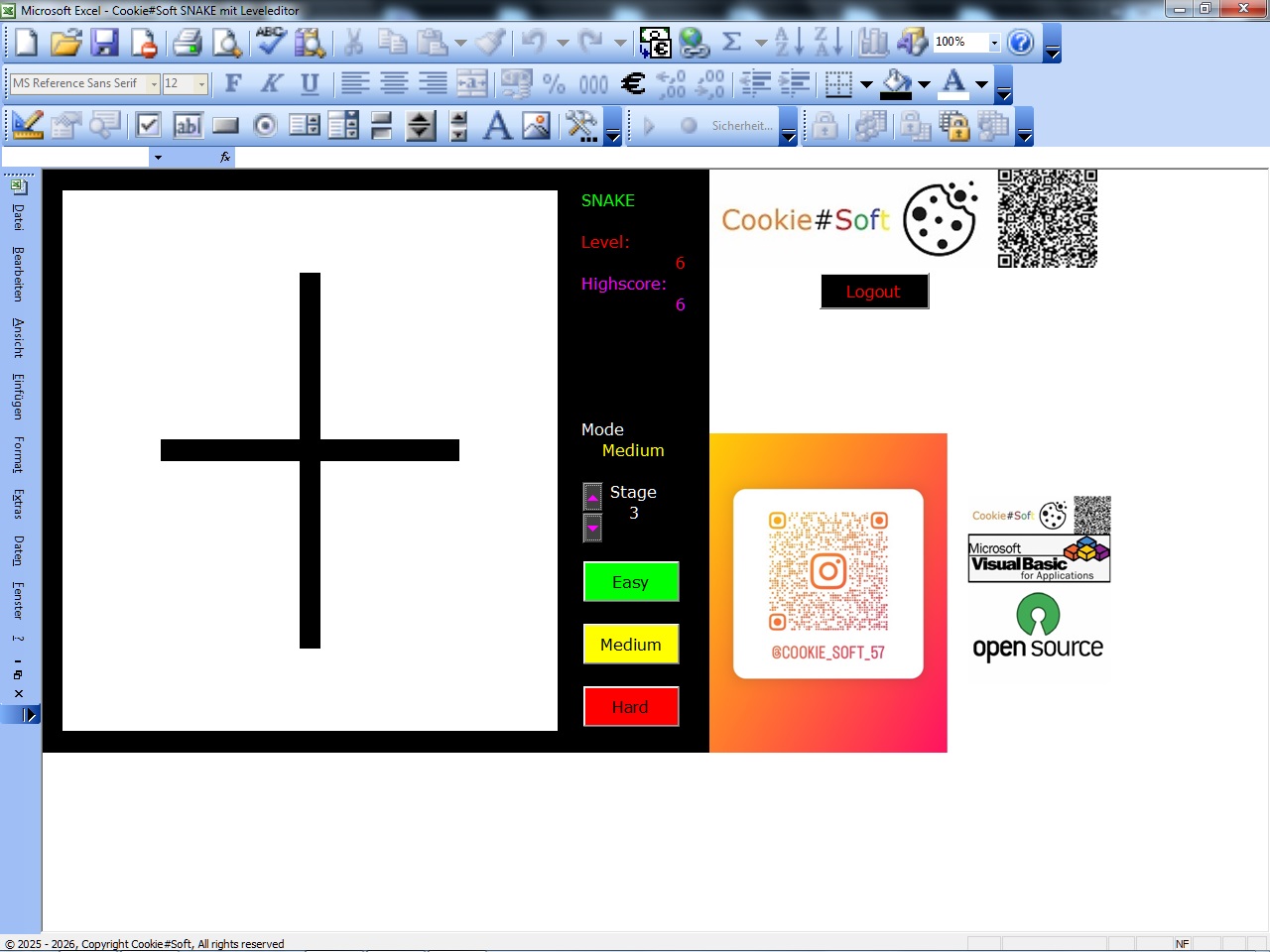The height and width of the screenshot is (952, 1270).
Task: Open a file with the folder icon
Action: pos(65,43)
